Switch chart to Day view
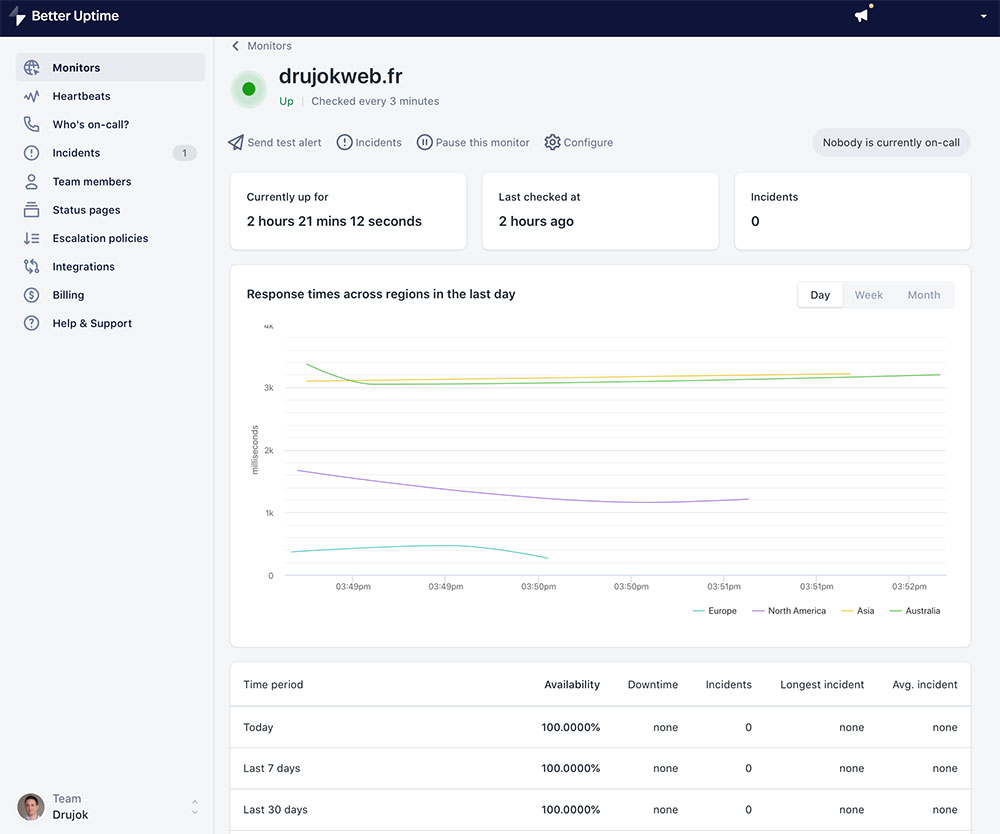The image size is (1000, 834). coord(820,295)
